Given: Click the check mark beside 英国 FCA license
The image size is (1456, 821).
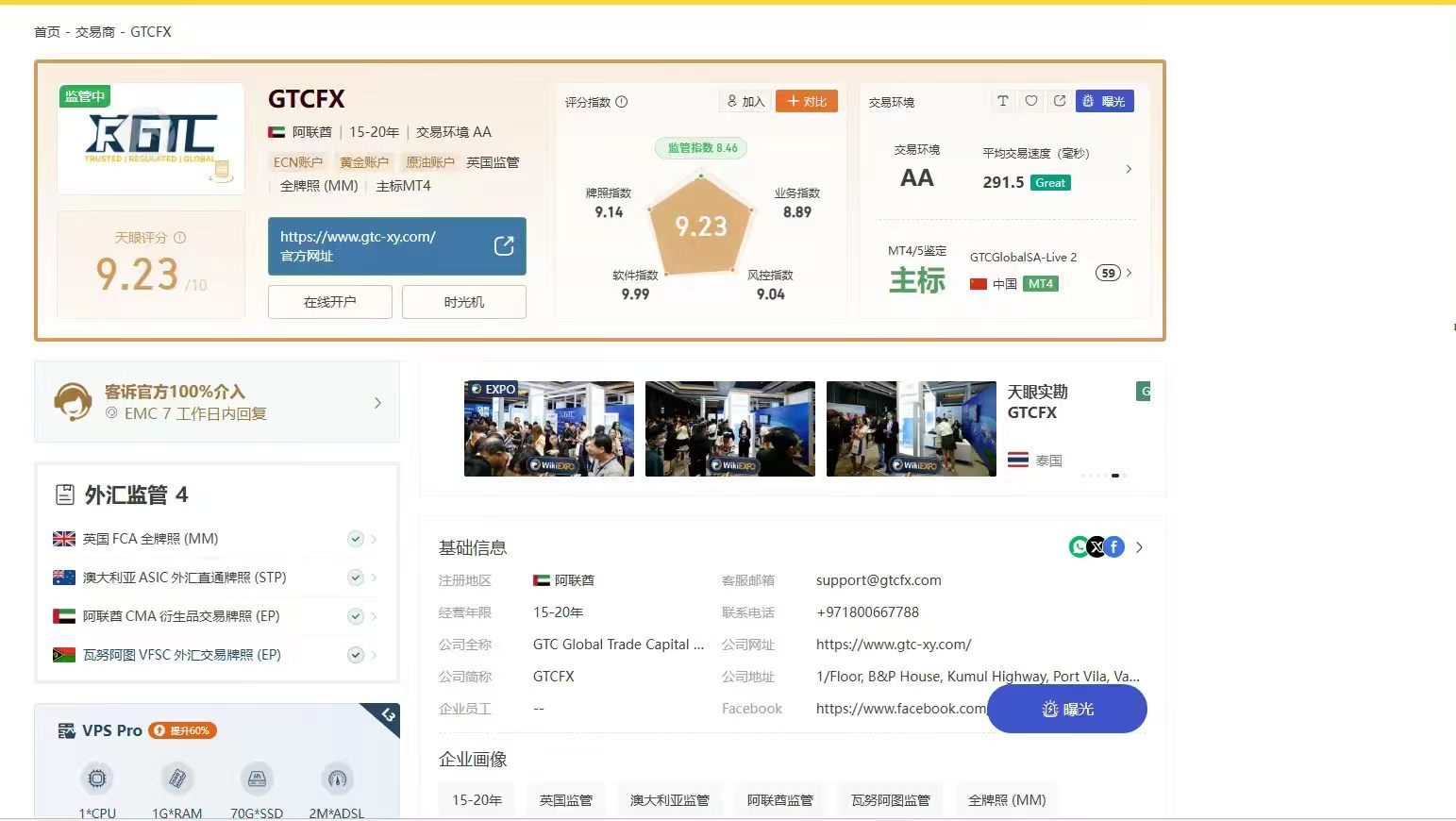Looking at the screenshot, I should click(356, 539).
